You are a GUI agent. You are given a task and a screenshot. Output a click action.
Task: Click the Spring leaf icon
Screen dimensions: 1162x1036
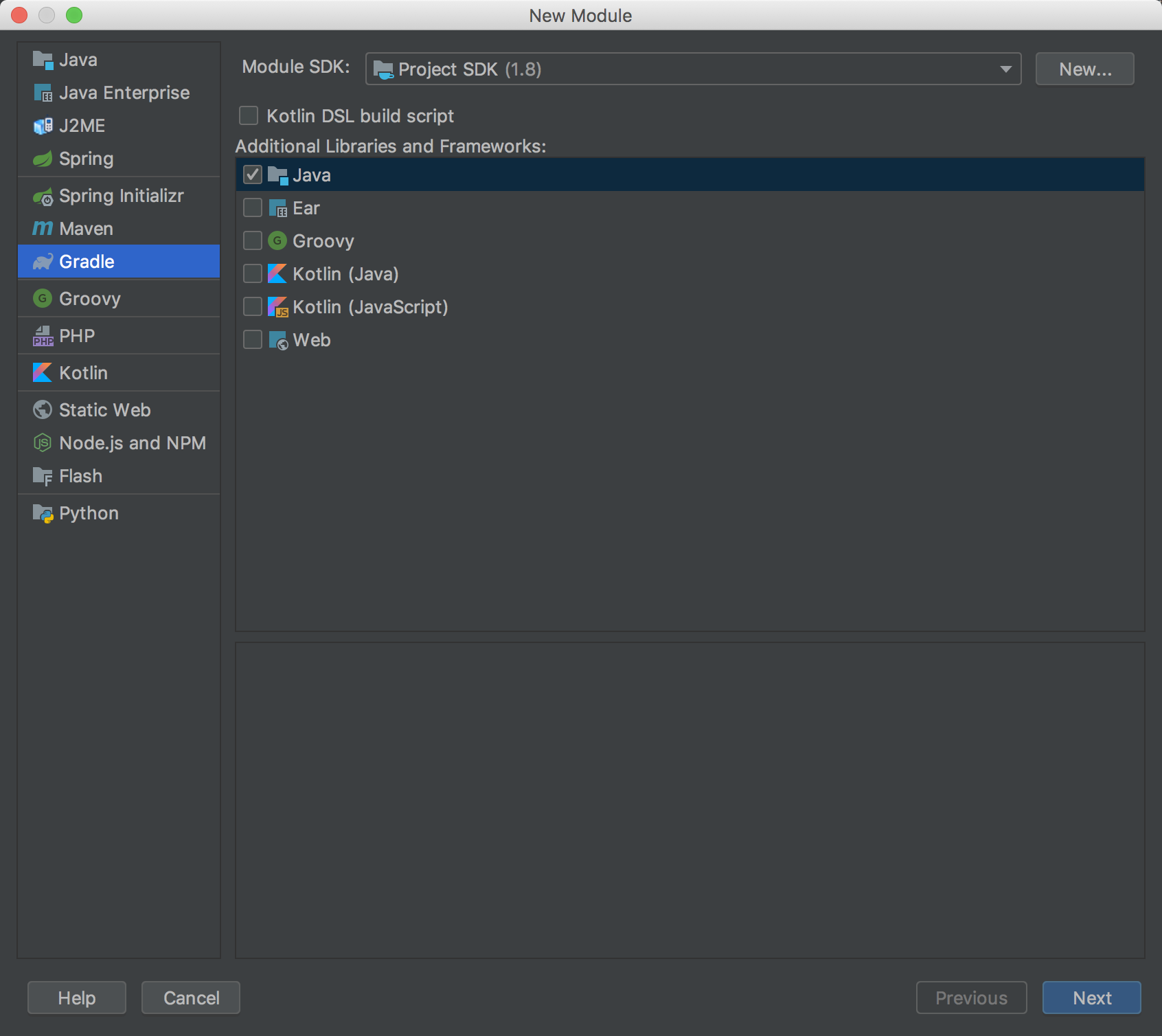43,159
